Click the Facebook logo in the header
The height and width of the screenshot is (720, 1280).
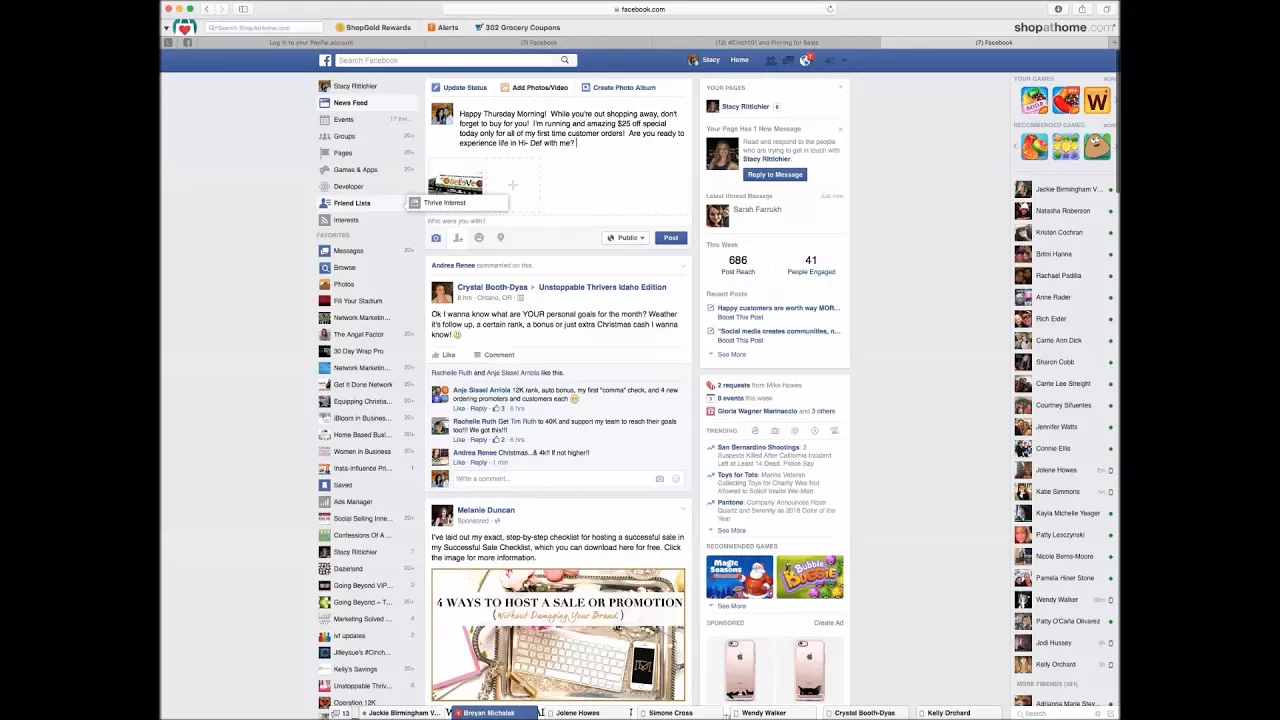point(325,60)
